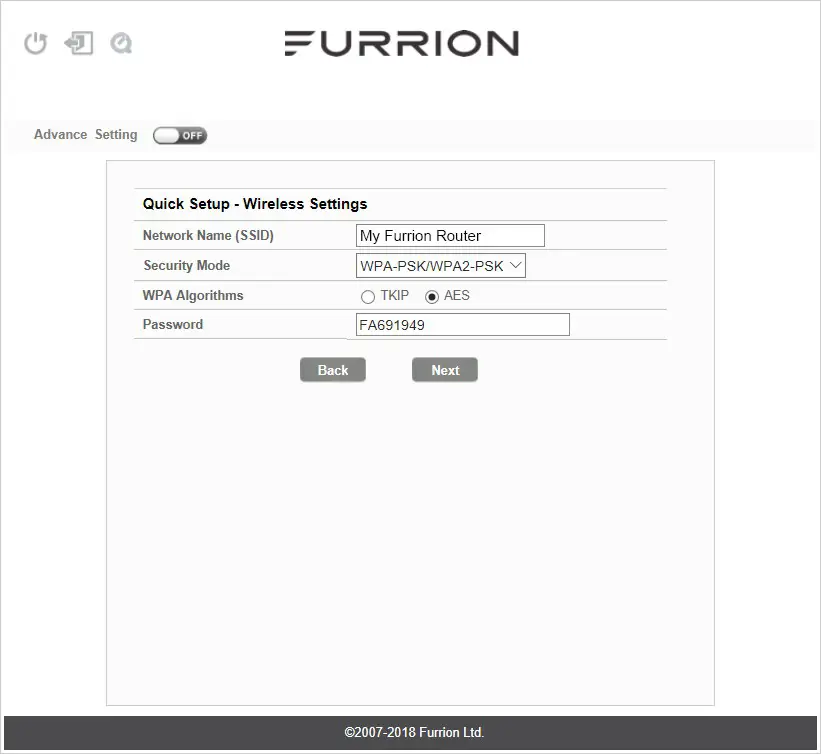Click the WPA Algorithms row label
The width and height of the screenshot is (821, 754).
click(x=191, y=296)
